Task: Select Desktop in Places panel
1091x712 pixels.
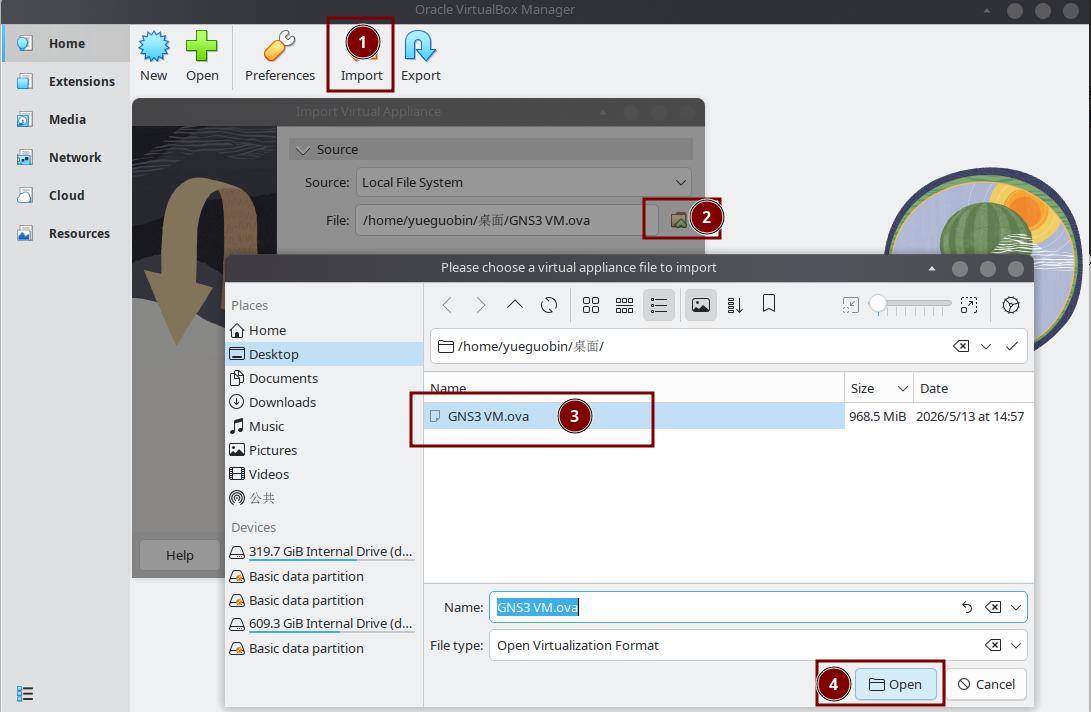Action: point(324,354)
